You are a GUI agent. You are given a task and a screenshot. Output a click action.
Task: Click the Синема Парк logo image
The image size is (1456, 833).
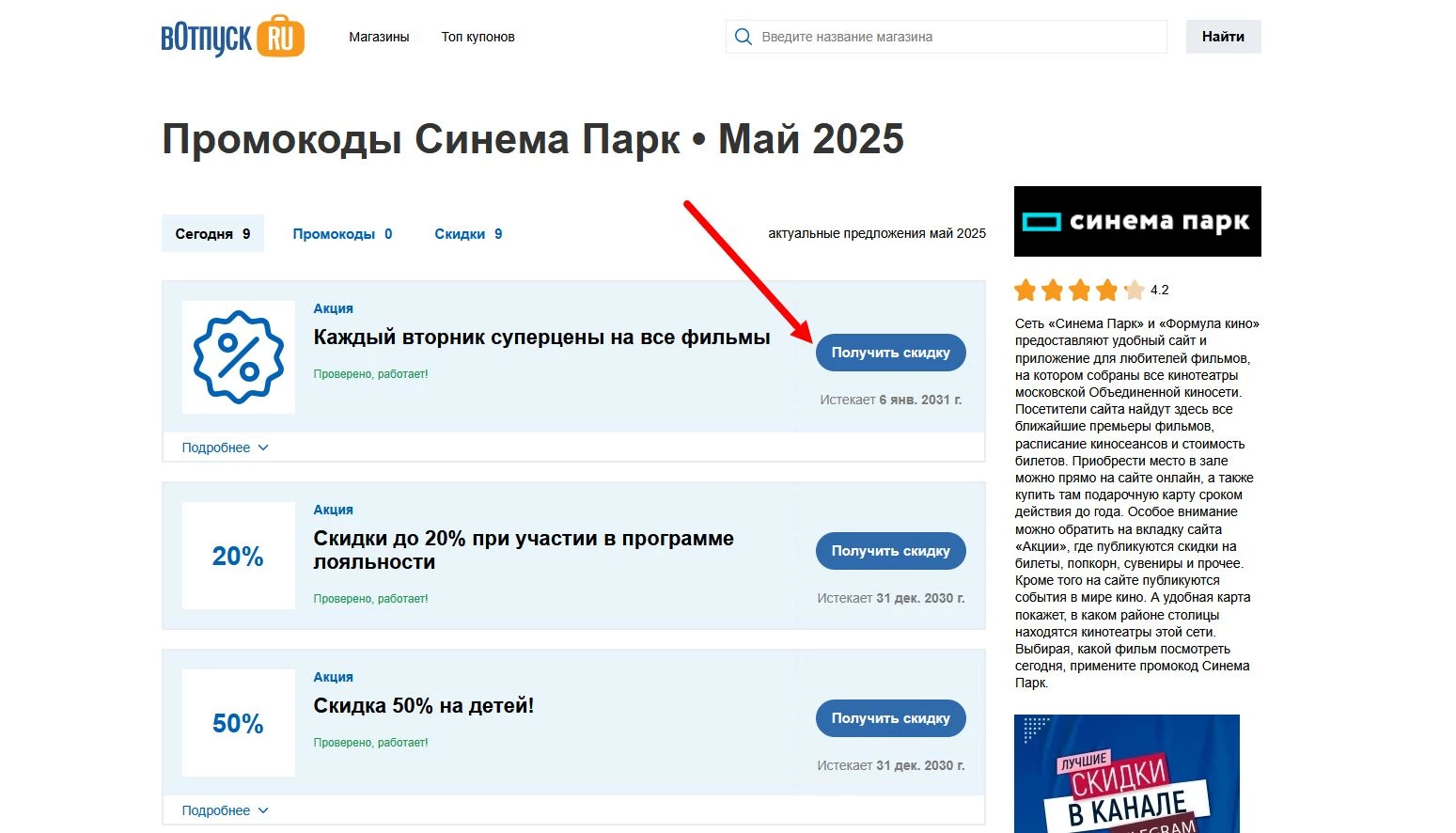click(x=1136, y=221)
